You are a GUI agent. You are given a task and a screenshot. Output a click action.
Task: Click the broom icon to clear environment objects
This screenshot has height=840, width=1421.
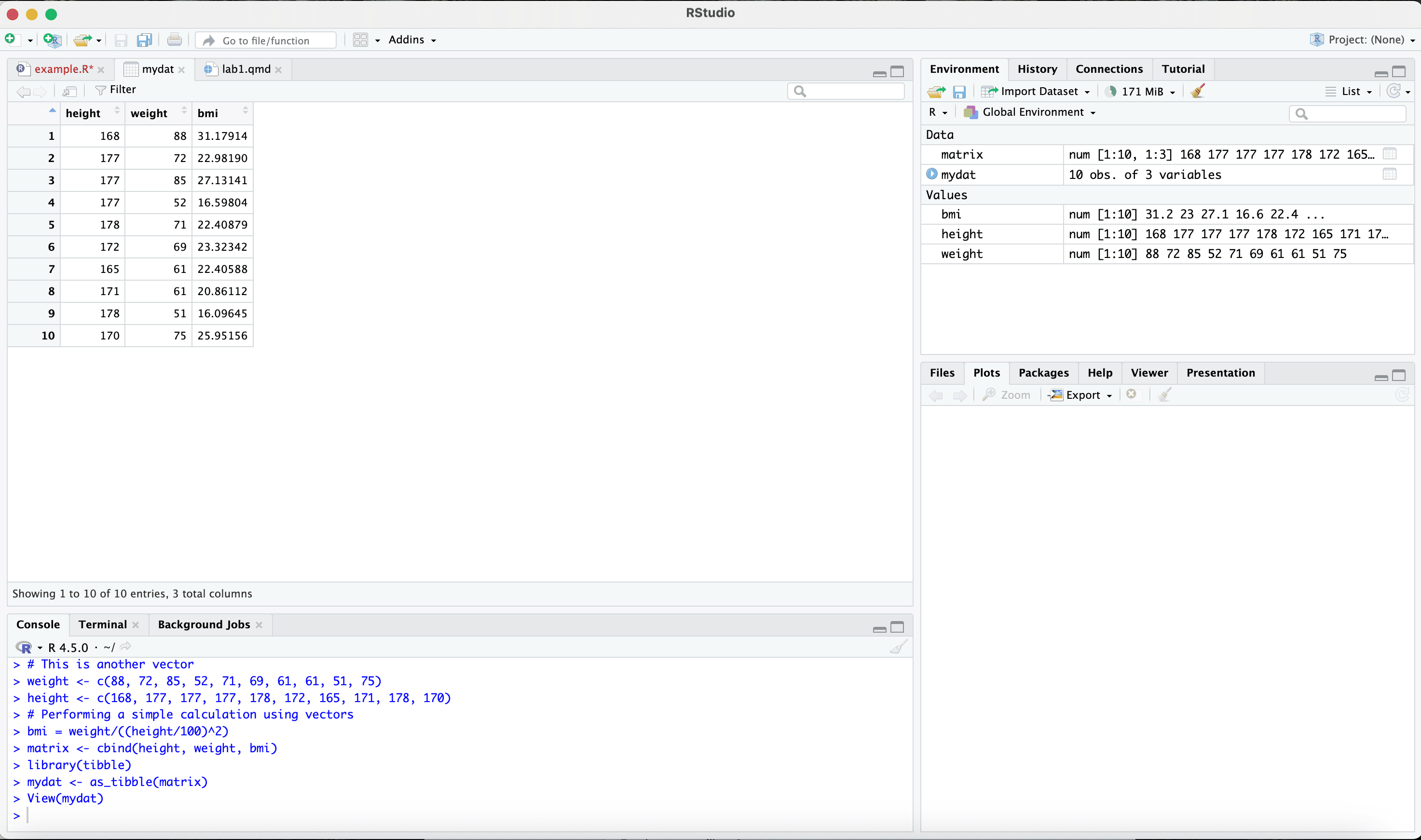click(x=1197, y=91)
